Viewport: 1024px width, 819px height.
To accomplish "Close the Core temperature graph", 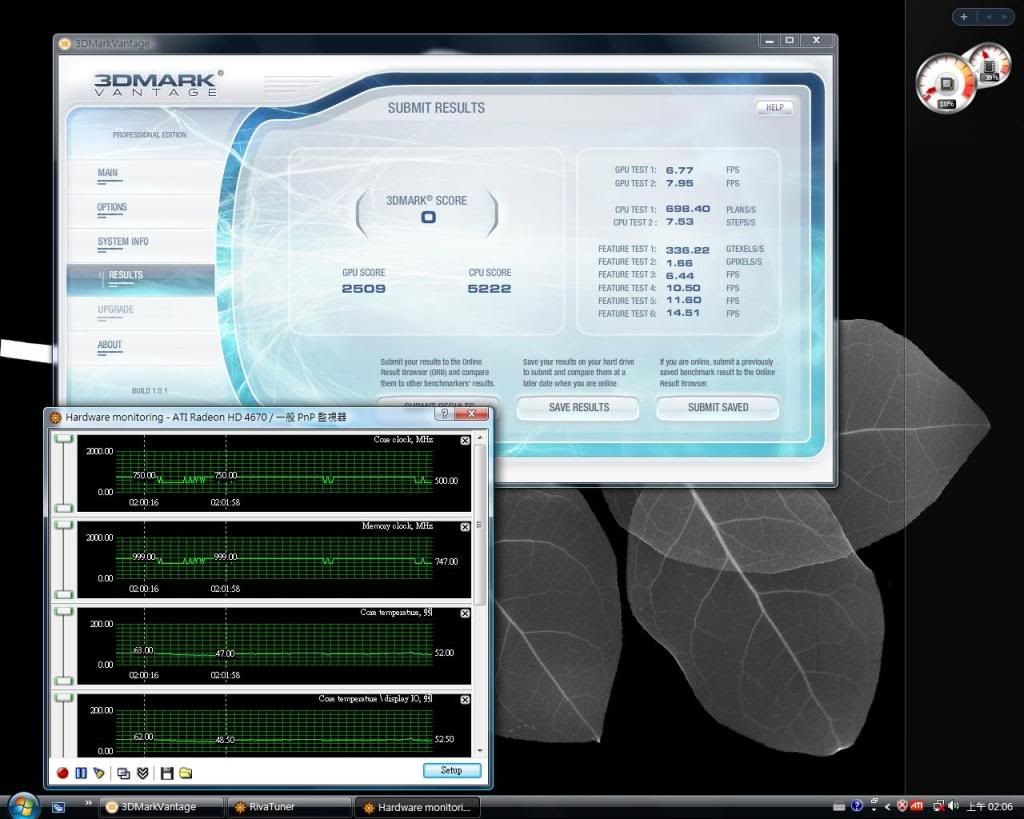I will click(465, 613).
